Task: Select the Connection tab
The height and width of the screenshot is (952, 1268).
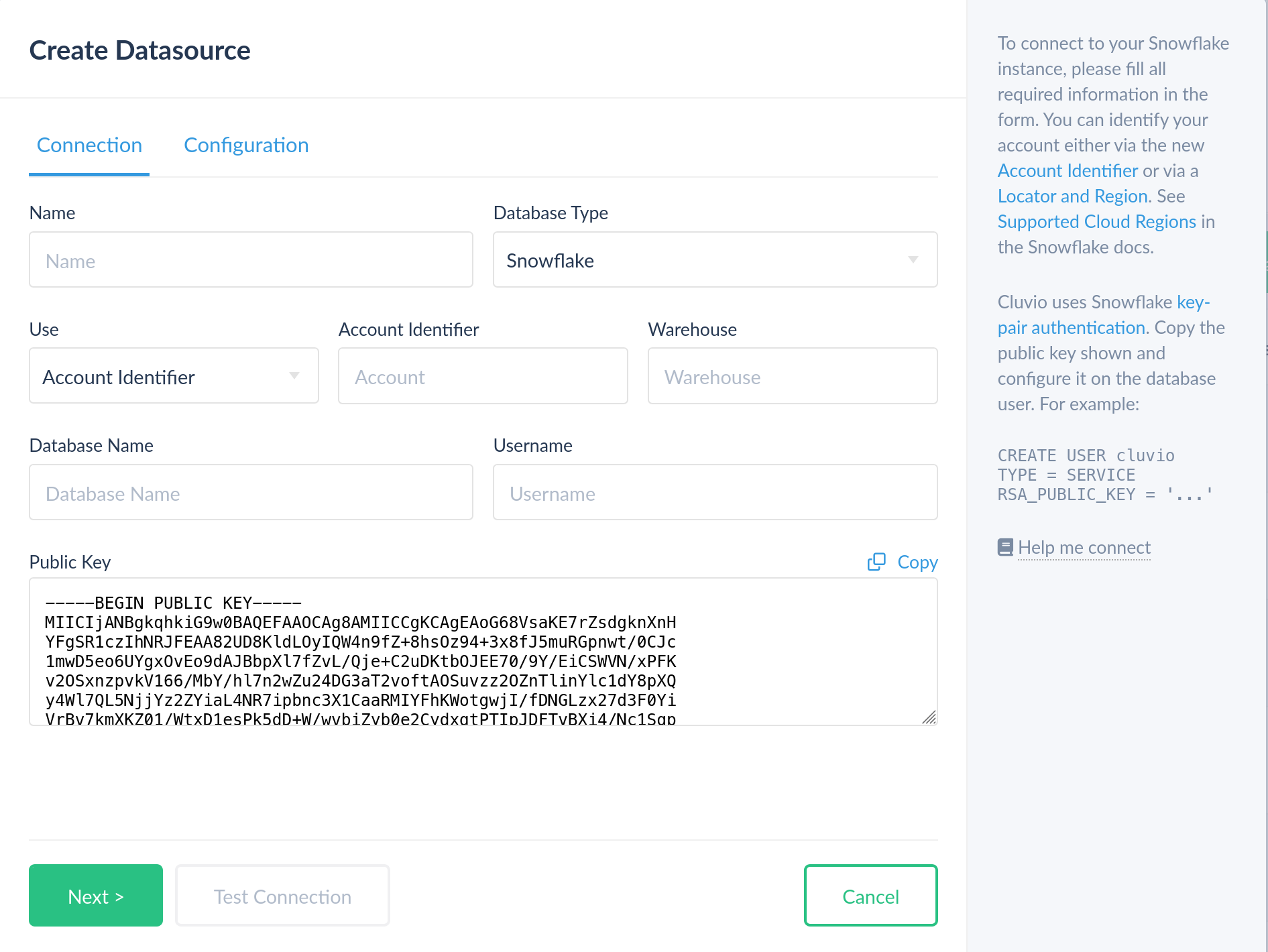Action: pyautogui.click(x=89, y=145)
